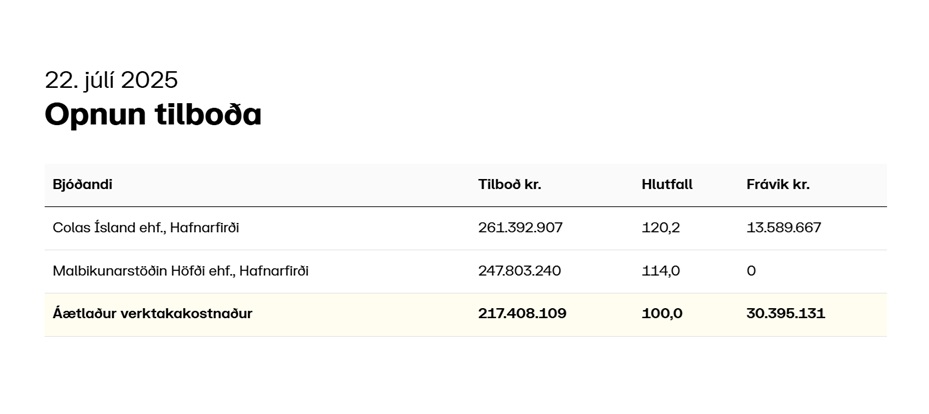Click the 100,0 ratio value
Screen dimensions: 929x414
[x=662, y=314]
